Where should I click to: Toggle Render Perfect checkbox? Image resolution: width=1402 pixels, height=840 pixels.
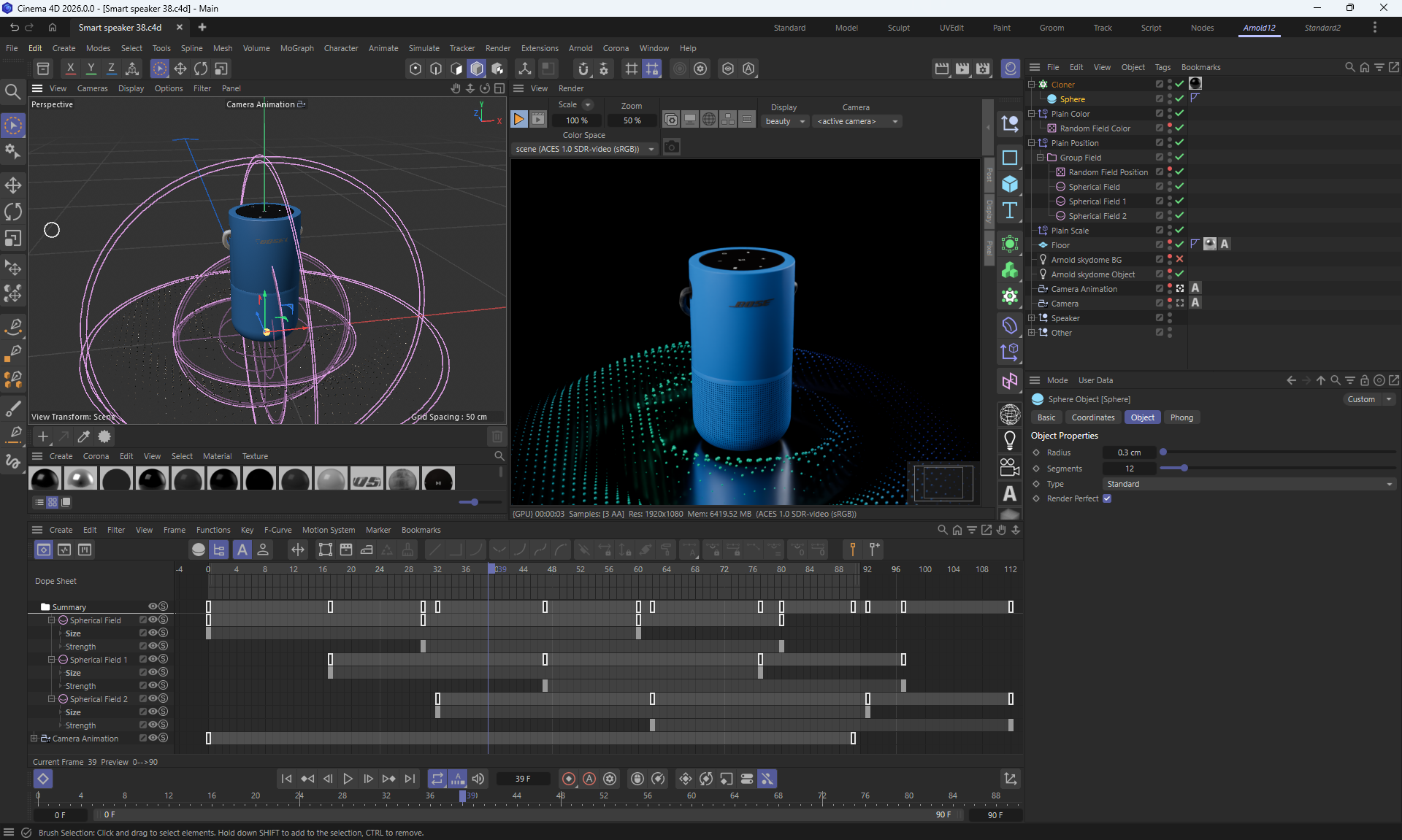pos(1107,498)
